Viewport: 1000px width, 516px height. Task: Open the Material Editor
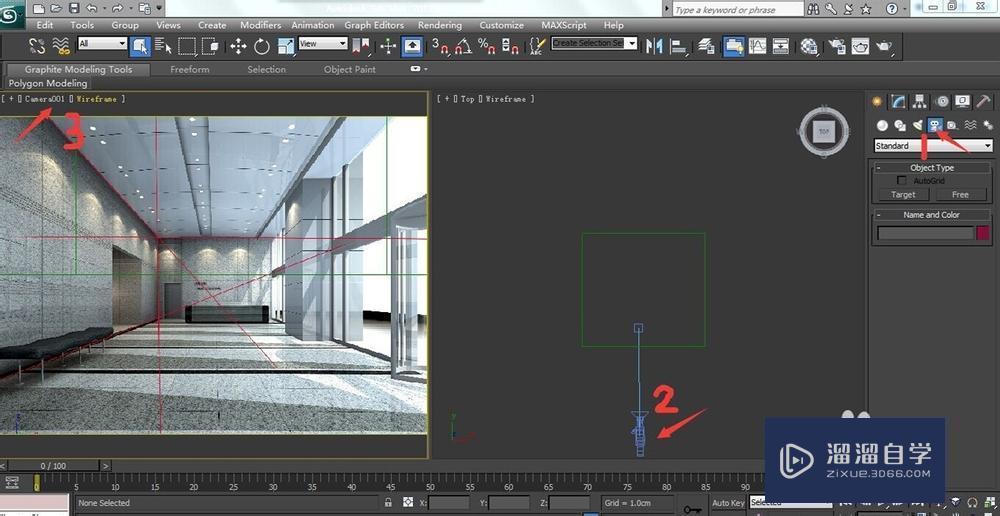tap(809, 46)
